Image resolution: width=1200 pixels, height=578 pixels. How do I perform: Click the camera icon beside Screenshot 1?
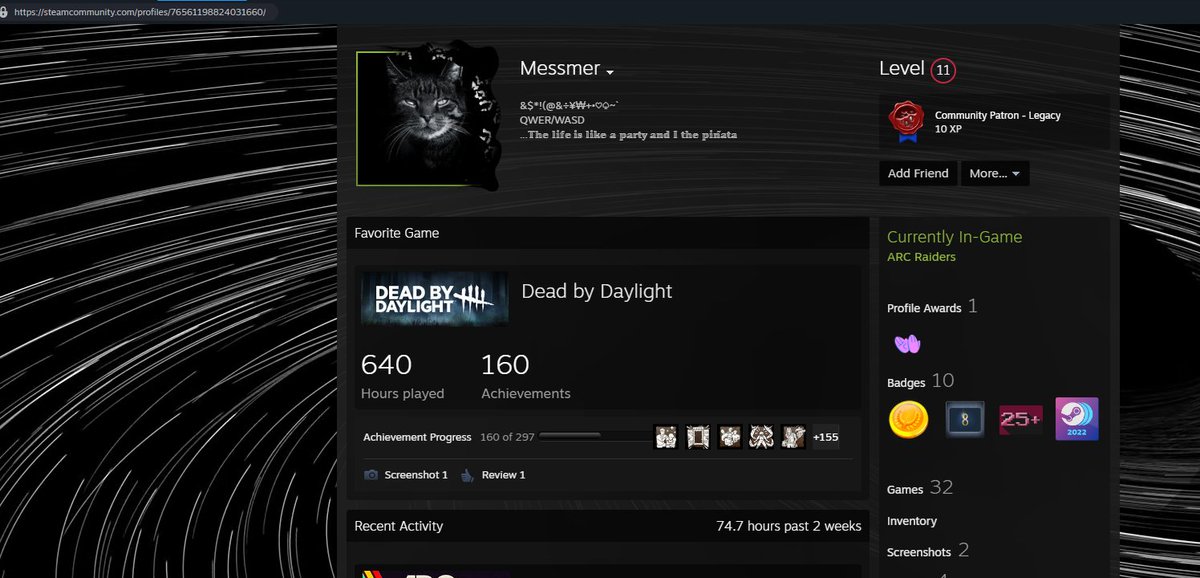(371, 475)
